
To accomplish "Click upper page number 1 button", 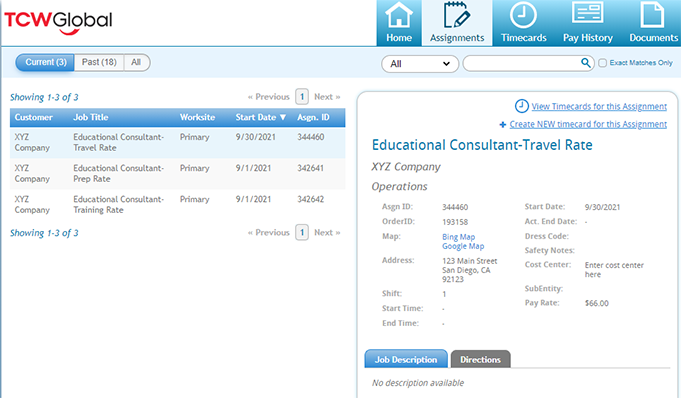I will pos(302,96).
